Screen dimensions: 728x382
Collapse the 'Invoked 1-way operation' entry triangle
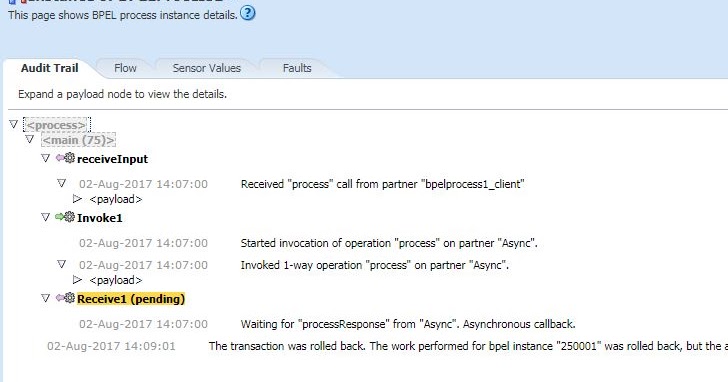pyautogui.click(x=61, y=264)
